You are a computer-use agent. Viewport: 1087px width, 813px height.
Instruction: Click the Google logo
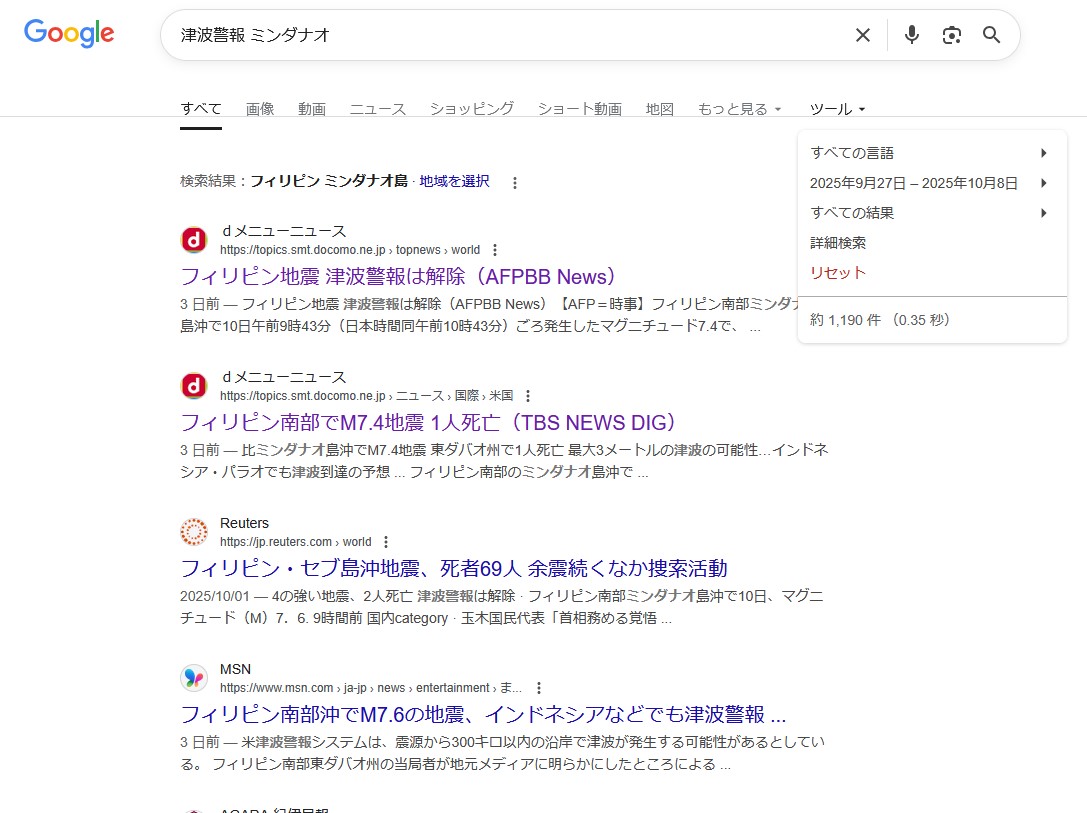69,34
